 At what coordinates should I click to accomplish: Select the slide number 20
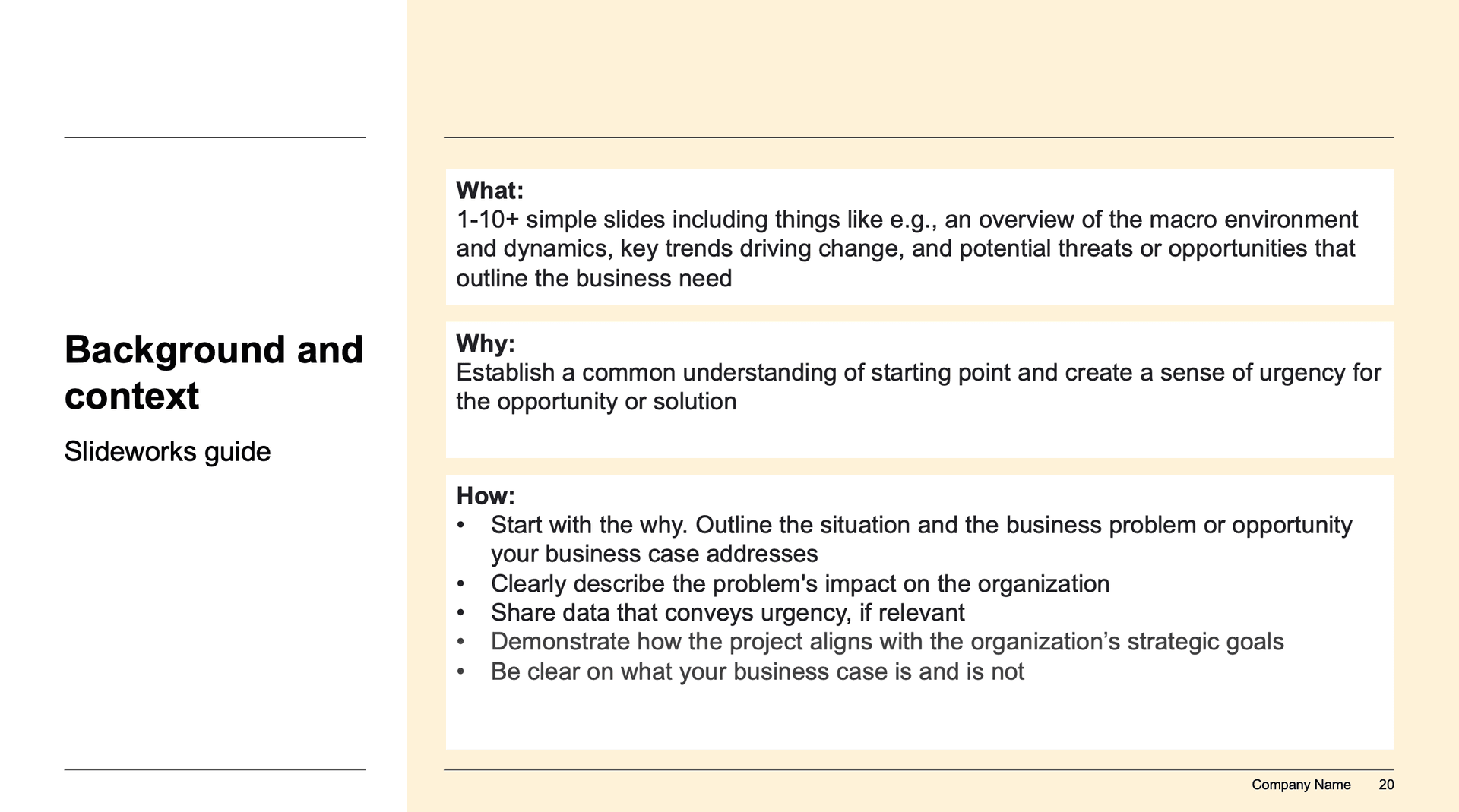(1386, 785)
